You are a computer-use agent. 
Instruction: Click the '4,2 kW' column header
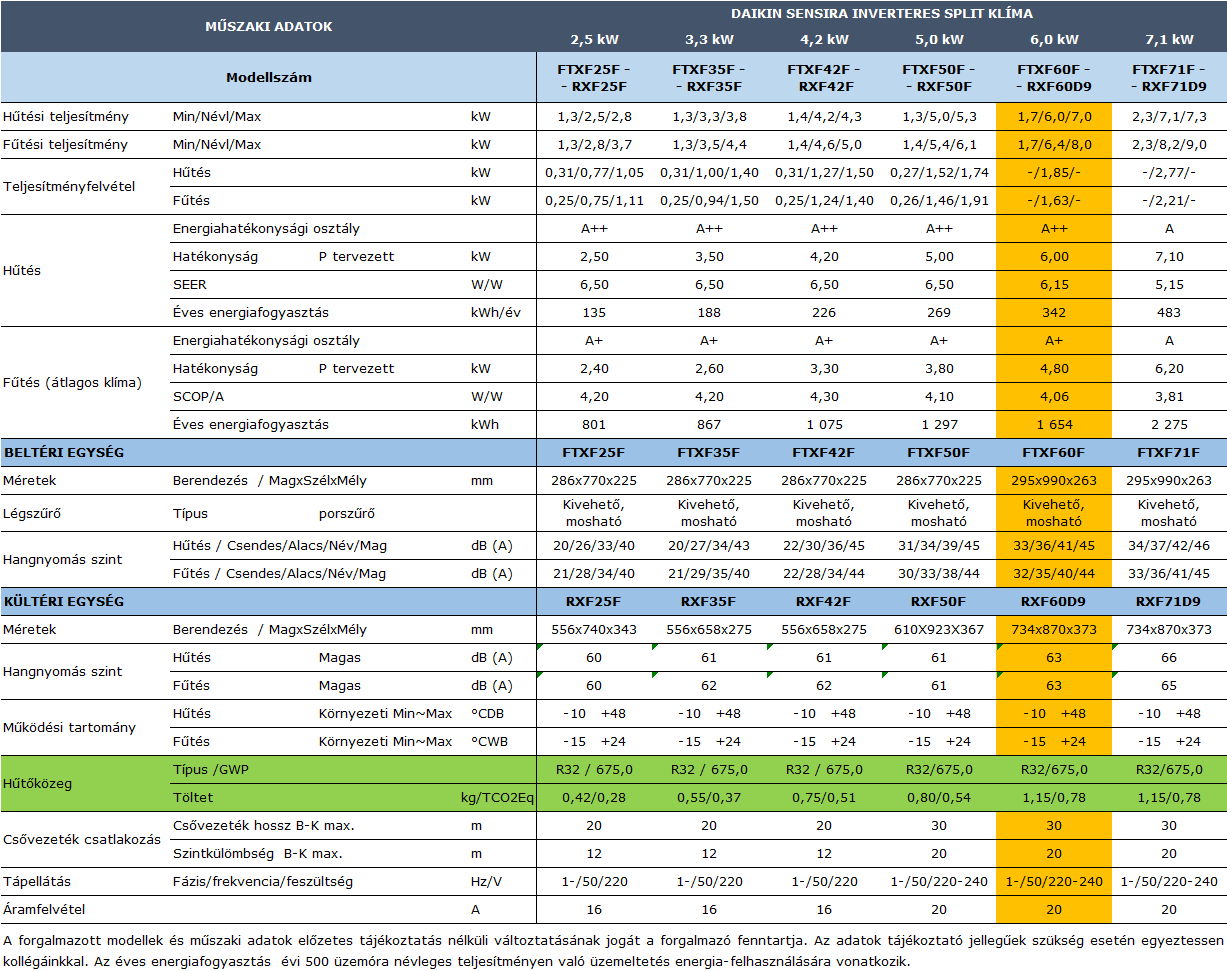pos(824,40)
